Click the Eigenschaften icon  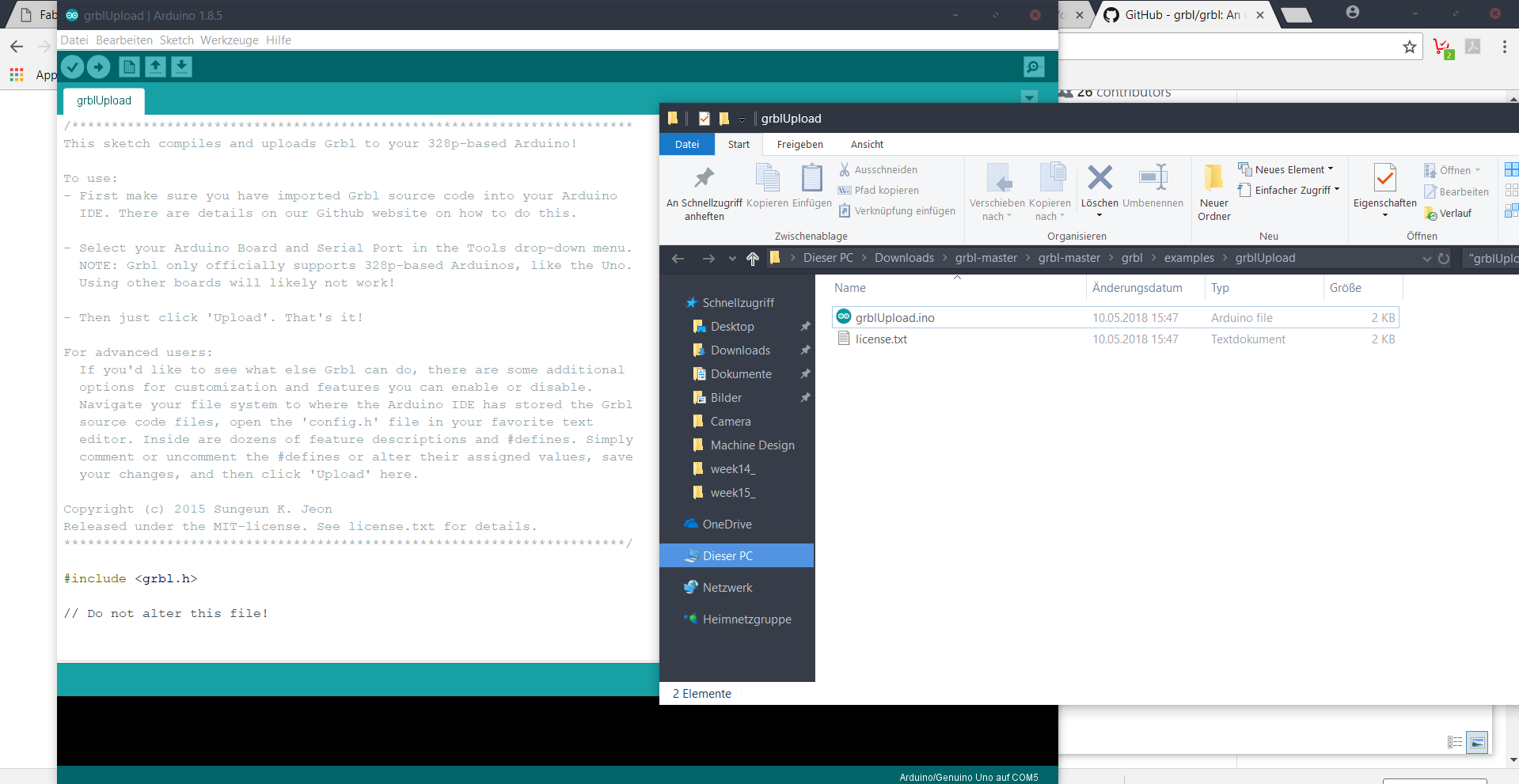[x=1384, y=178]
